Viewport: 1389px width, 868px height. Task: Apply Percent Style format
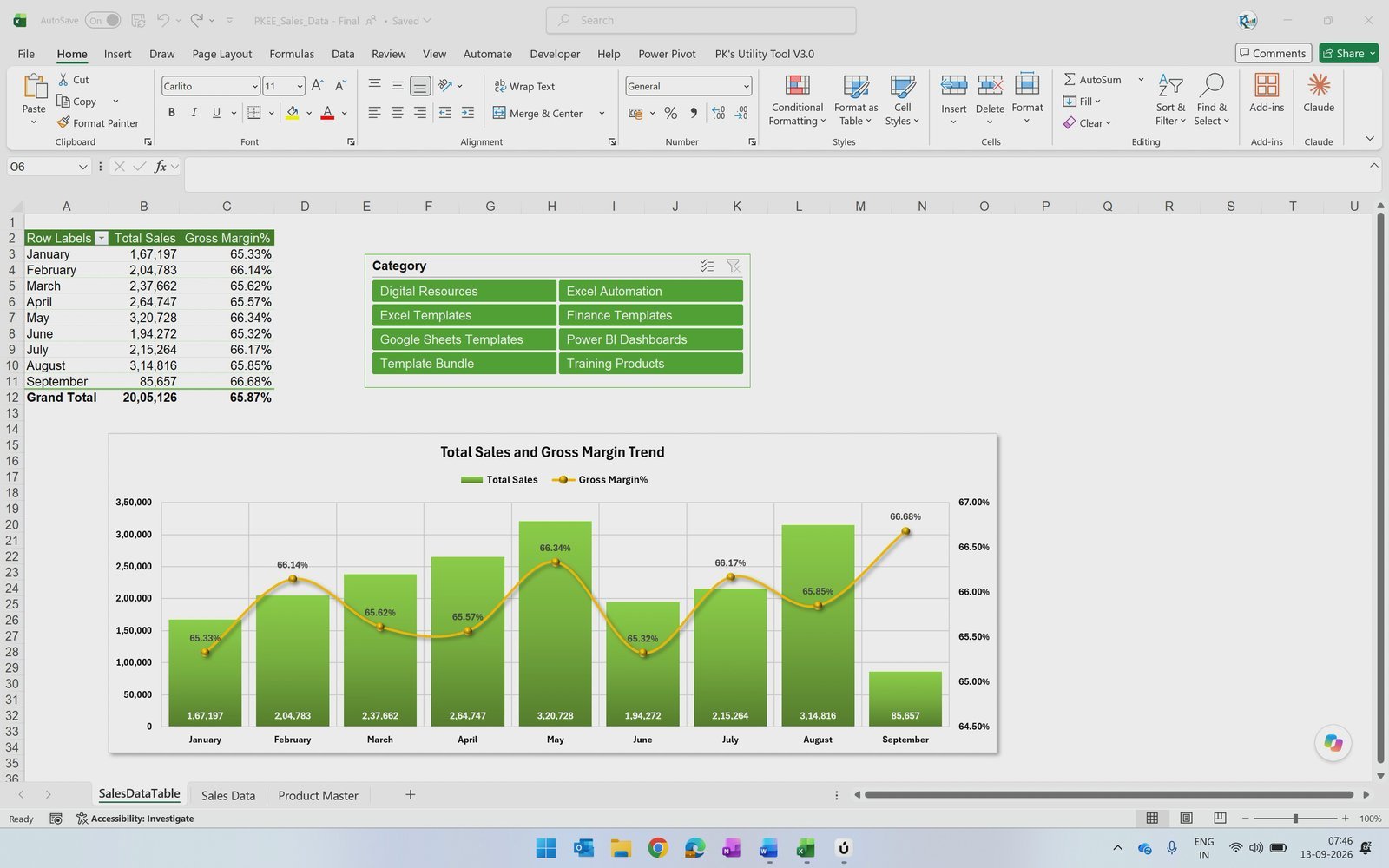670,113
